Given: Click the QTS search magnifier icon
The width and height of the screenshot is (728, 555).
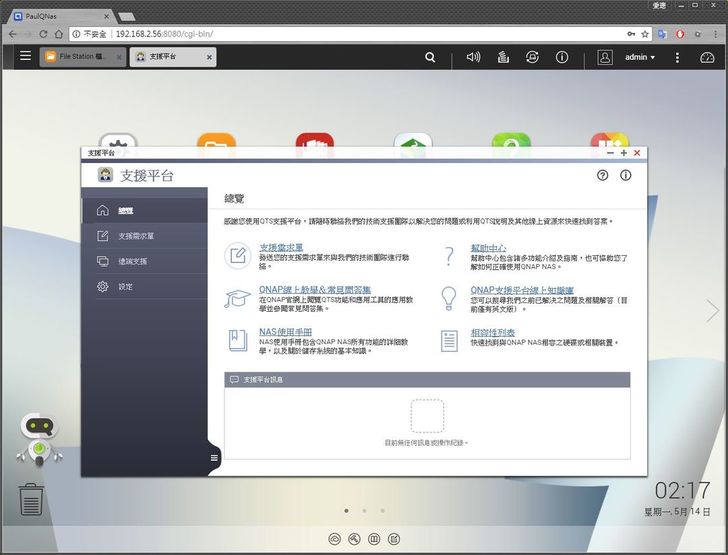Looking at the screenshot, I should coord(430,57).
